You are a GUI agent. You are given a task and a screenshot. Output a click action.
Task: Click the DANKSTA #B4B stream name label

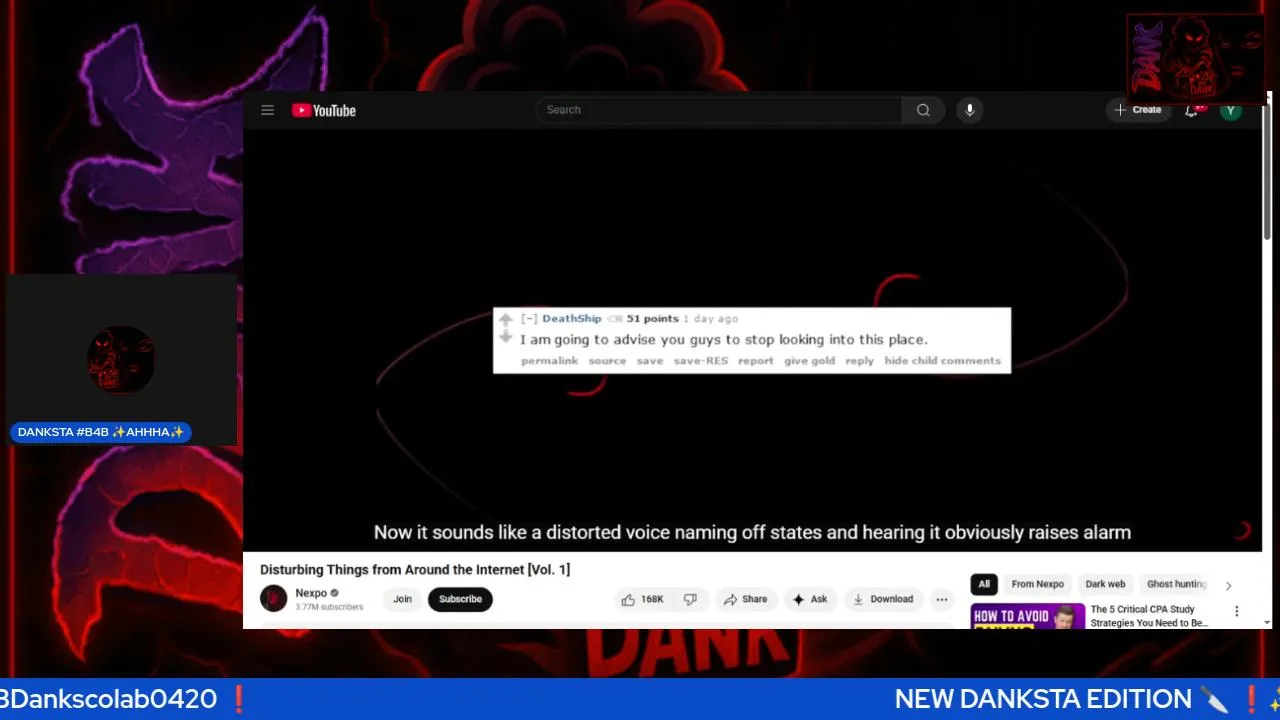(101, 432)
